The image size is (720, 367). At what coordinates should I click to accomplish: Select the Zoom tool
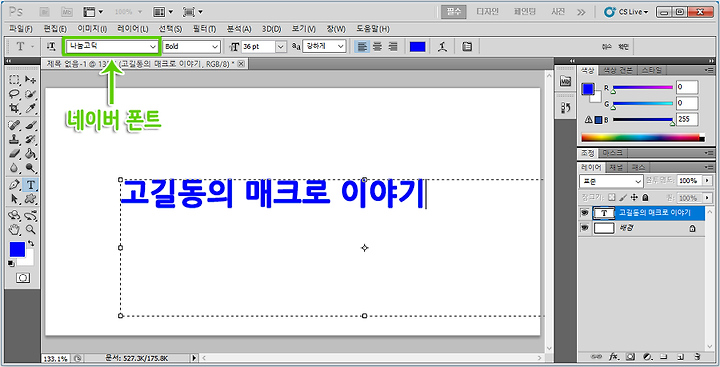point(31,229)
